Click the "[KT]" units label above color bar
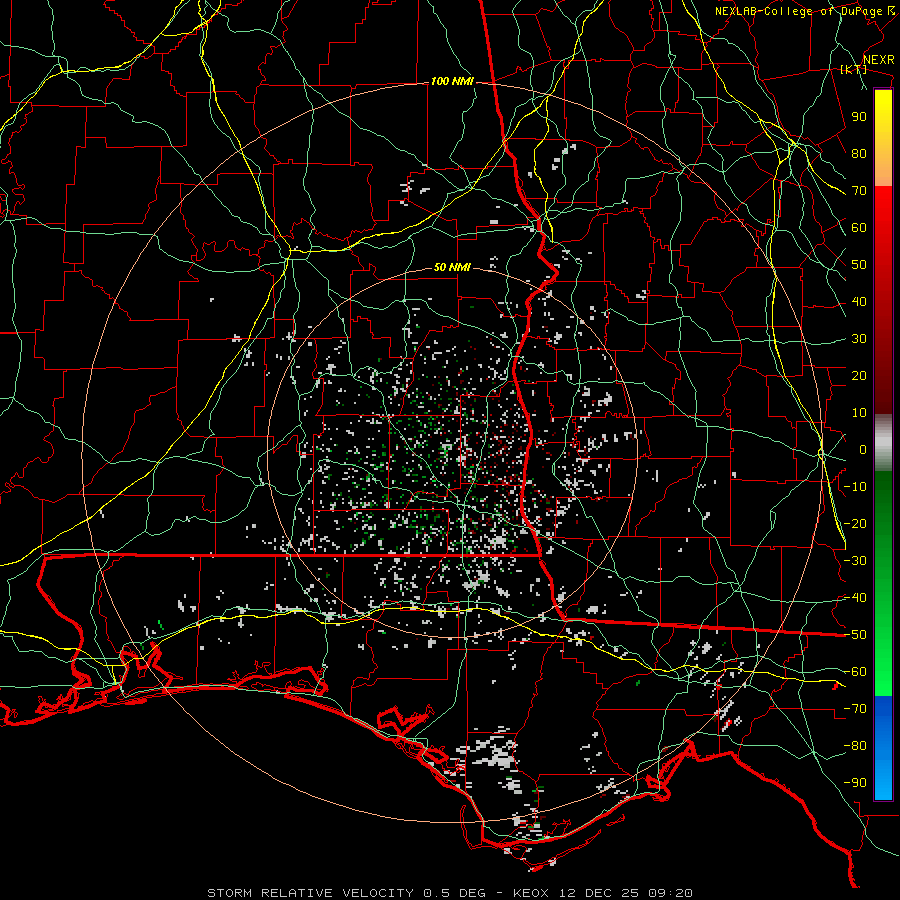Viewport: 900px width, 900px height. (854, 69)
